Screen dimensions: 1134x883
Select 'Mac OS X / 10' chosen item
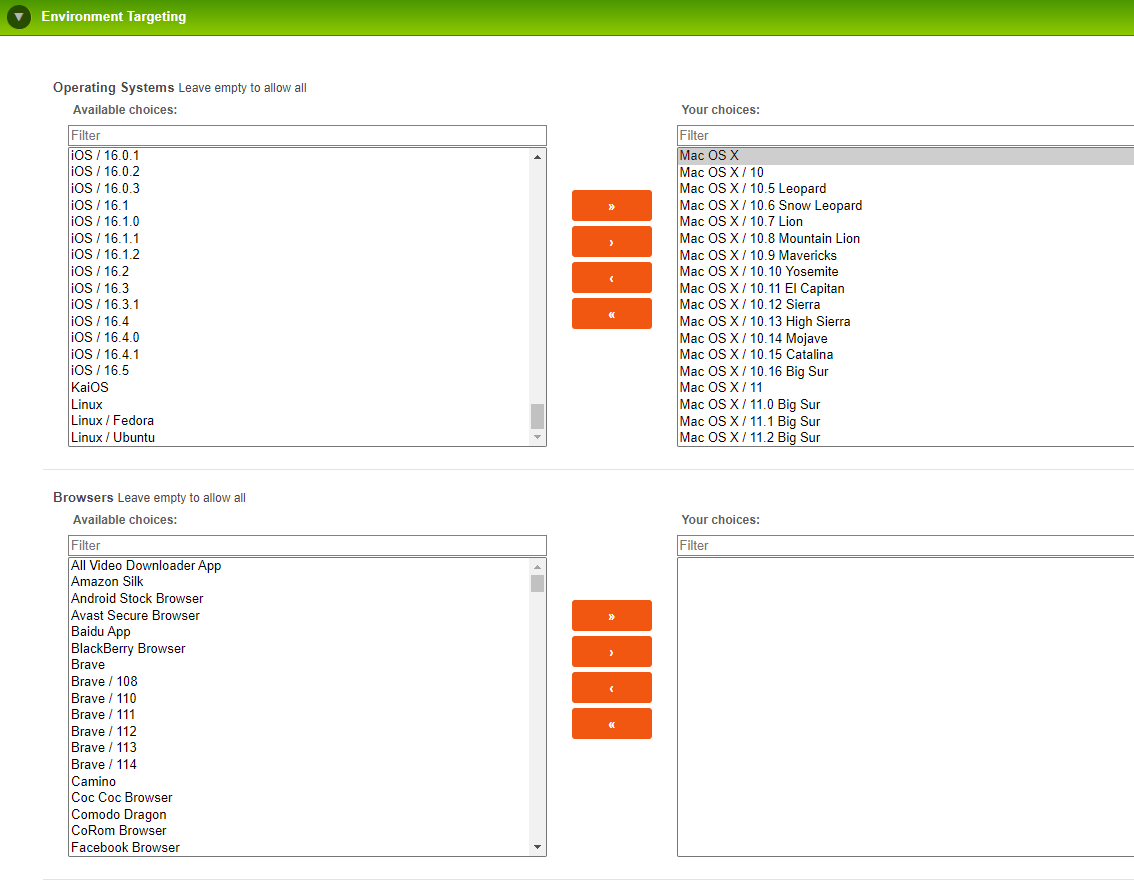(905, 172)
